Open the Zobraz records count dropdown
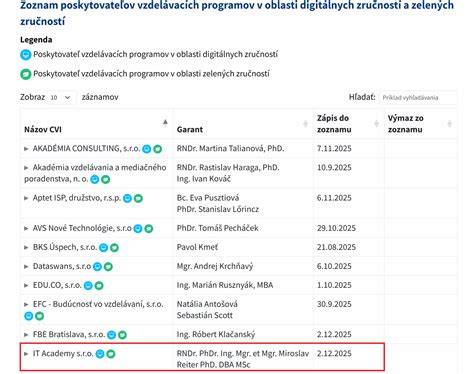Viewport: 474px width, 374px height. coord(60,98)
